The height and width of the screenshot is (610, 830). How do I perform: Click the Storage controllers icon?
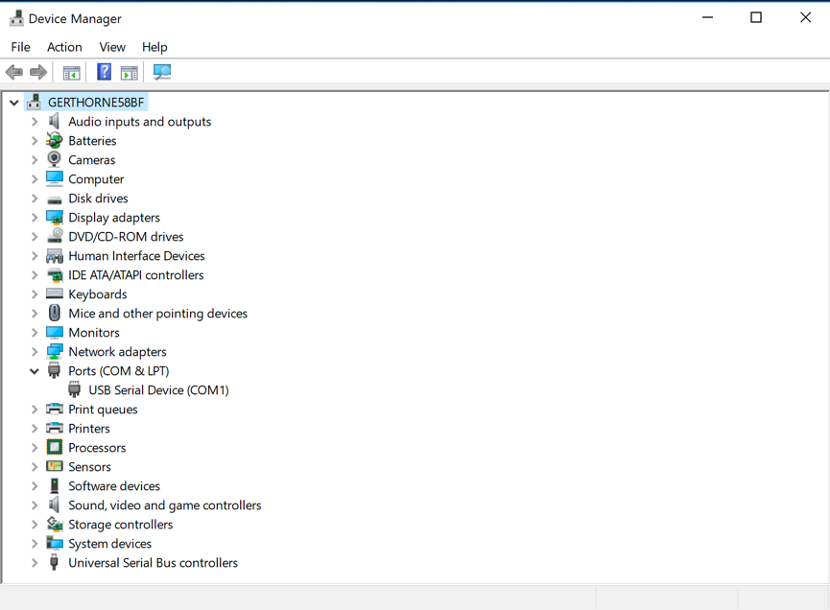click(x=55, y=524)
